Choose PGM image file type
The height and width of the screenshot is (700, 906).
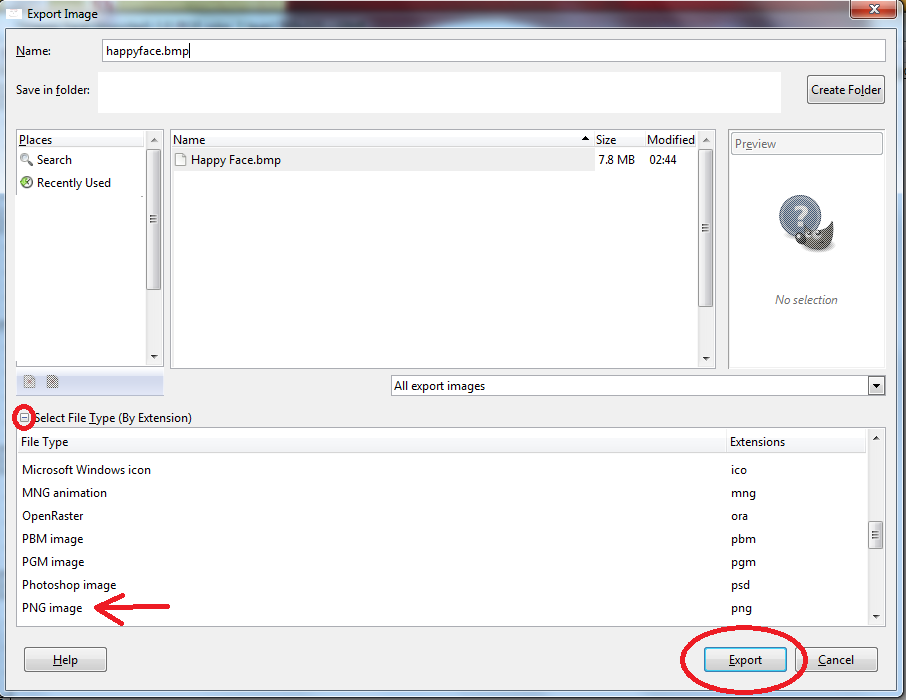coord(53,562)
